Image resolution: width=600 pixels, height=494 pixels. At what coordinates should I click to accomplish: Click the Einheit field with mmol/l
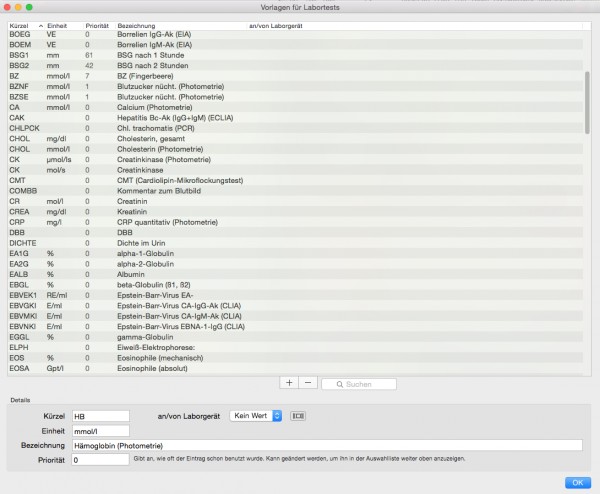point(101,431)
